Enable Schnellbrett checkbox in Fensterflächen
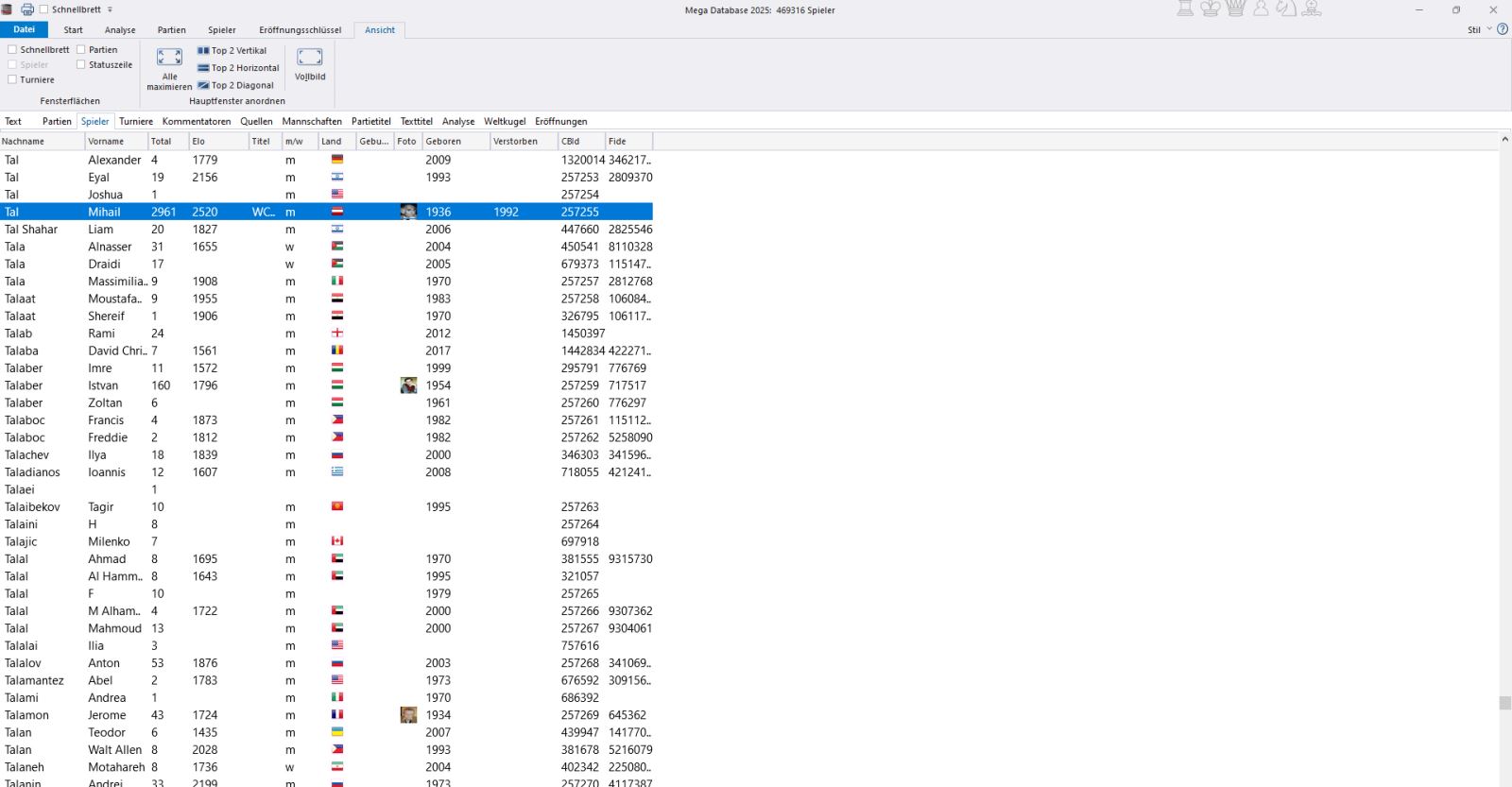The image size is (1512, 787). pyautogui.click(x=13, y=50)
